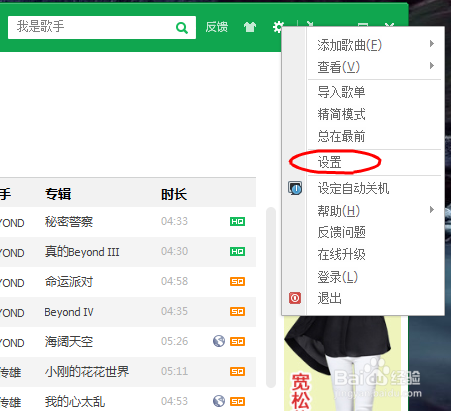Click globe icon on 我的心太乱 row

point(219,401)
